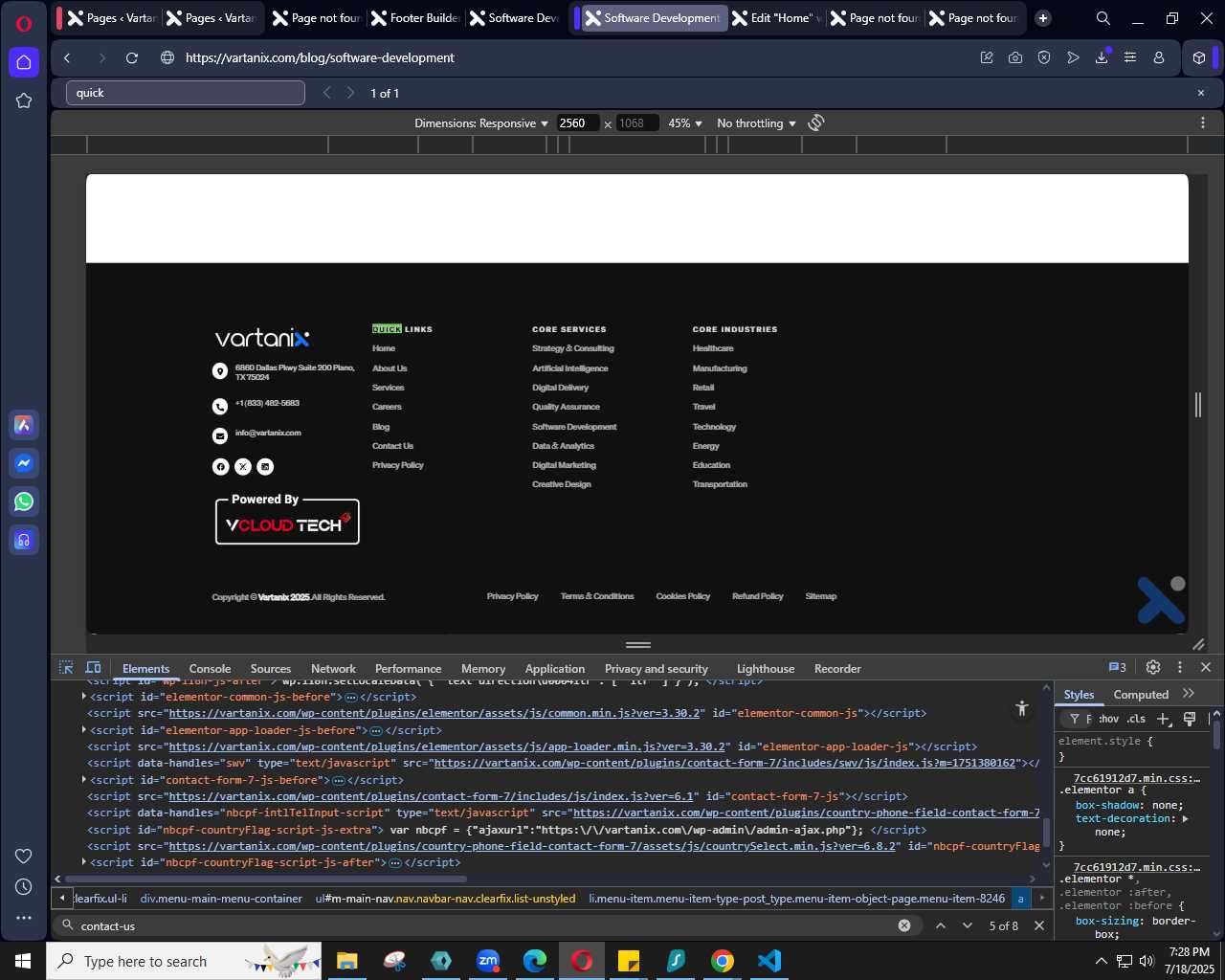1225x980 pixels.
Task: Open profile account icon
Action: (1159, 58)
